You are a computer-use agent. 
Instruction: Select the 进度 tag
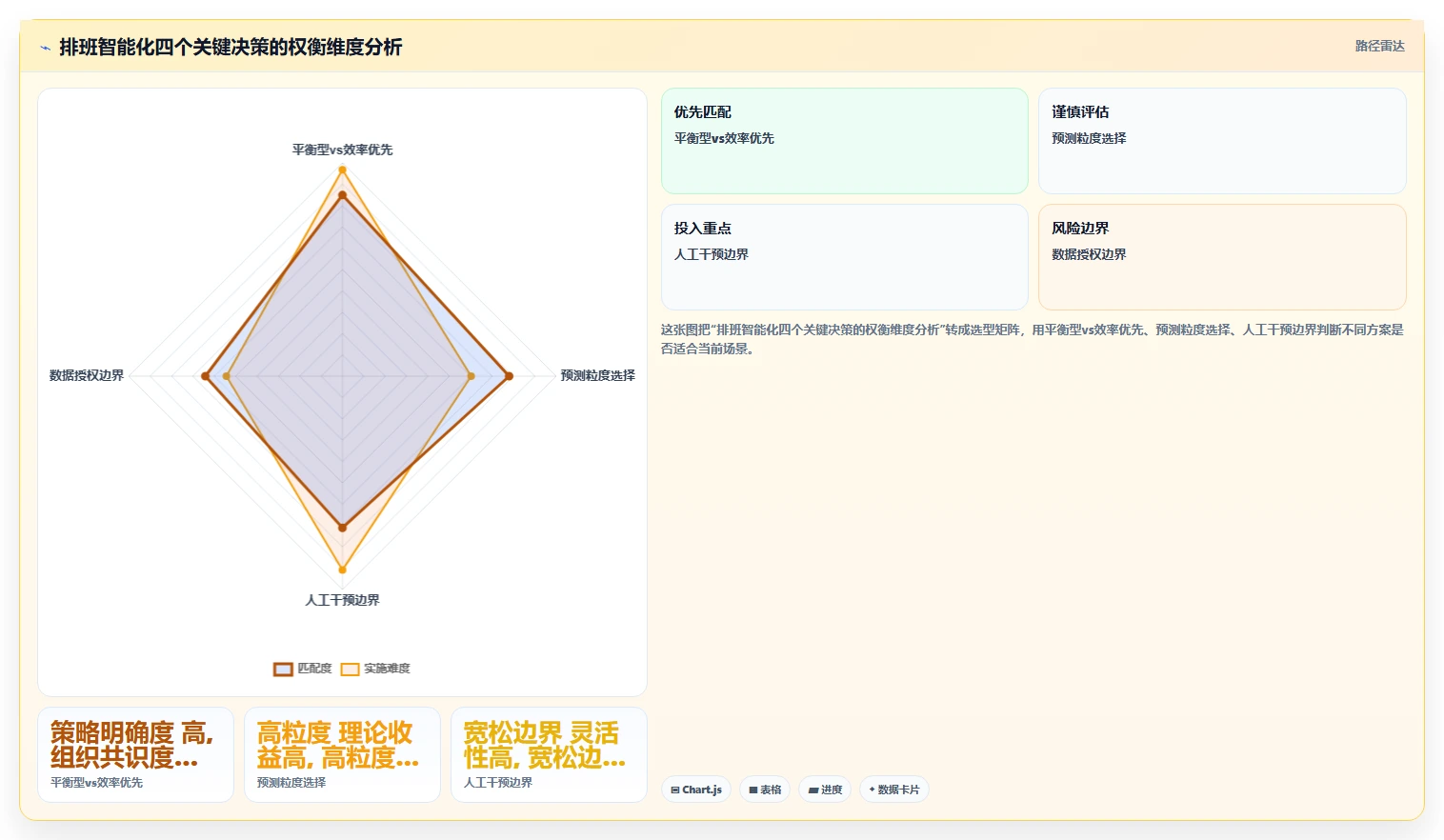(825, 790)
